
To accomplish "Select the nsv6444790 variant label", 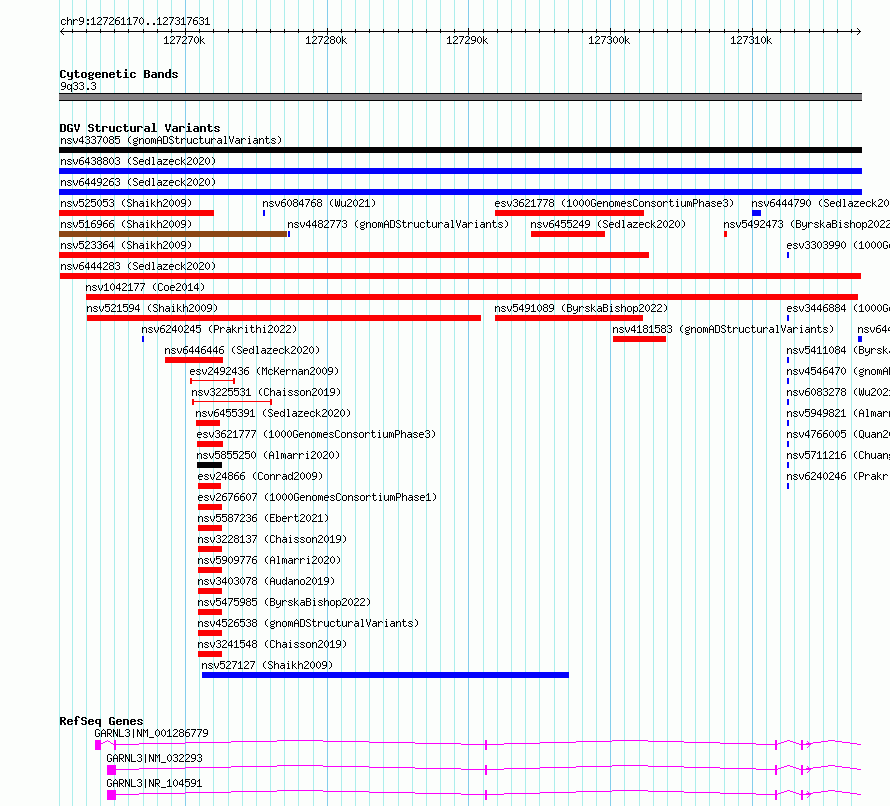I will [x=821, y=203].
